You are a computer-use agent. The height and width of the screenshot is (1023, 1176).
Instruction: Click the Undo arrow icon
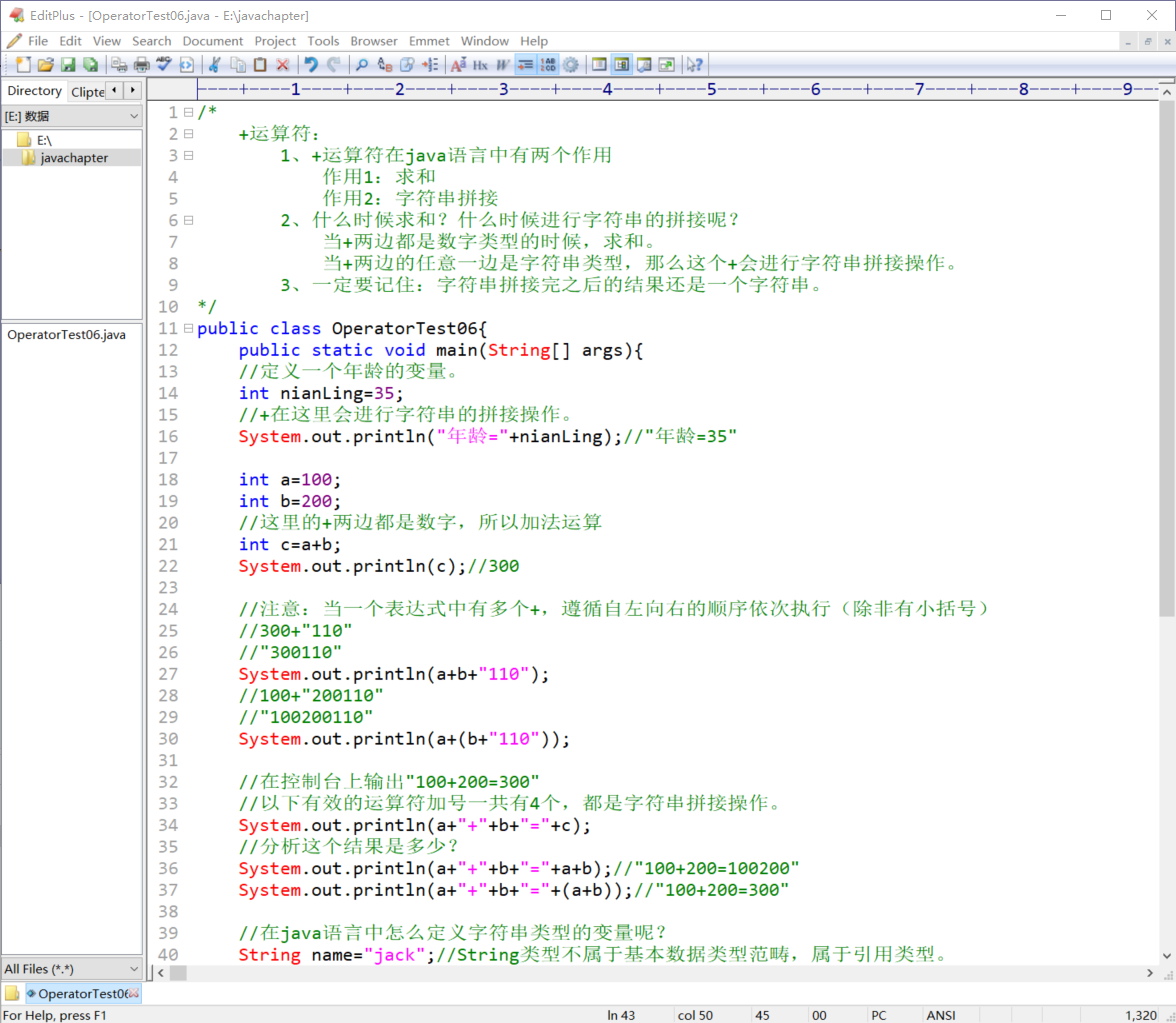(x=311, y=65)
